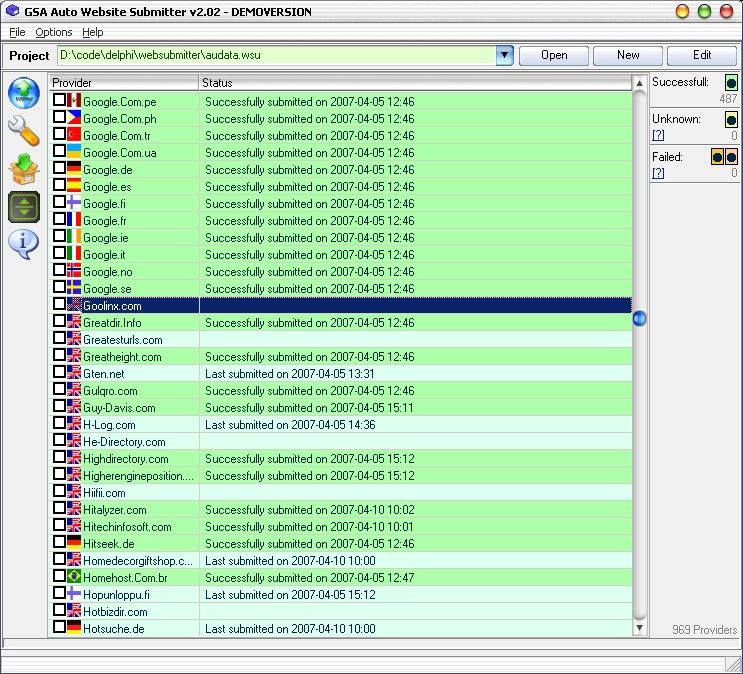Open the info speech bubble icon
The image size is (743, 674).
pyautogui.click(x=23, y=243)
